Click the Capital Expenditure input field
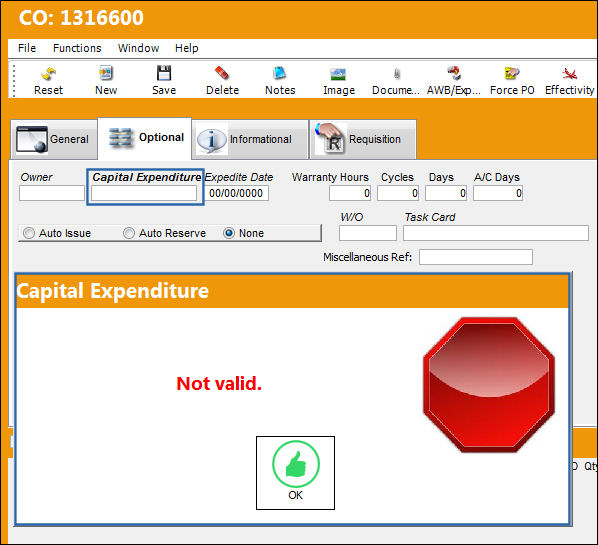The image size is (598, 545). coord(144,193)
